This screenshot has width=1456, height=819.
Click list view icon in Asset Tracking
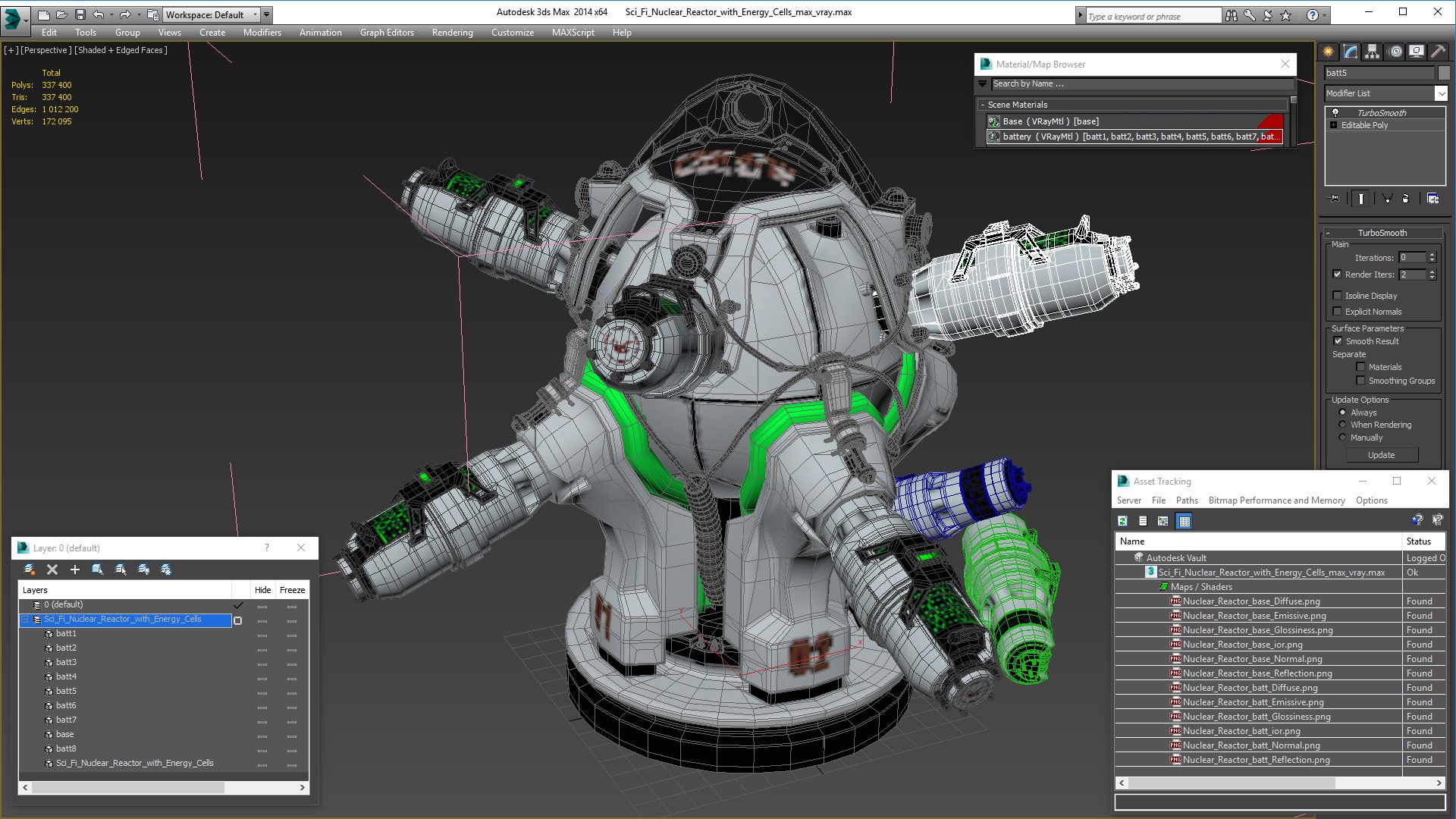[x=1143, y=521]
